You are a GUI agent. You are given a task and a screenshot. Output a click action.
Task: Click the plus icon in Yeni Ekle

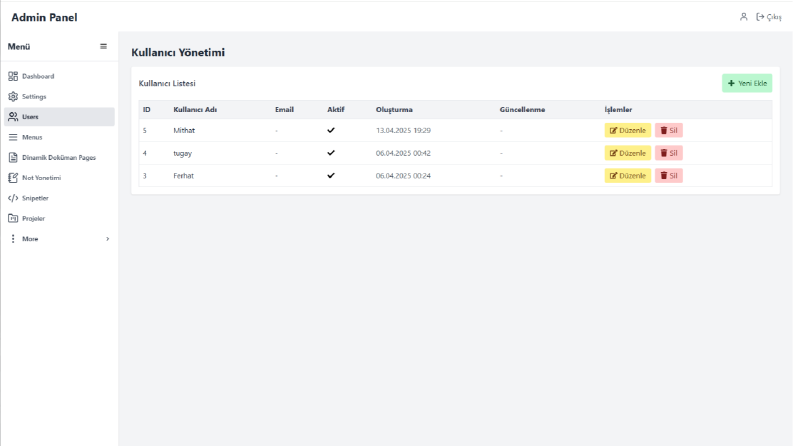[x=731, y=83]
